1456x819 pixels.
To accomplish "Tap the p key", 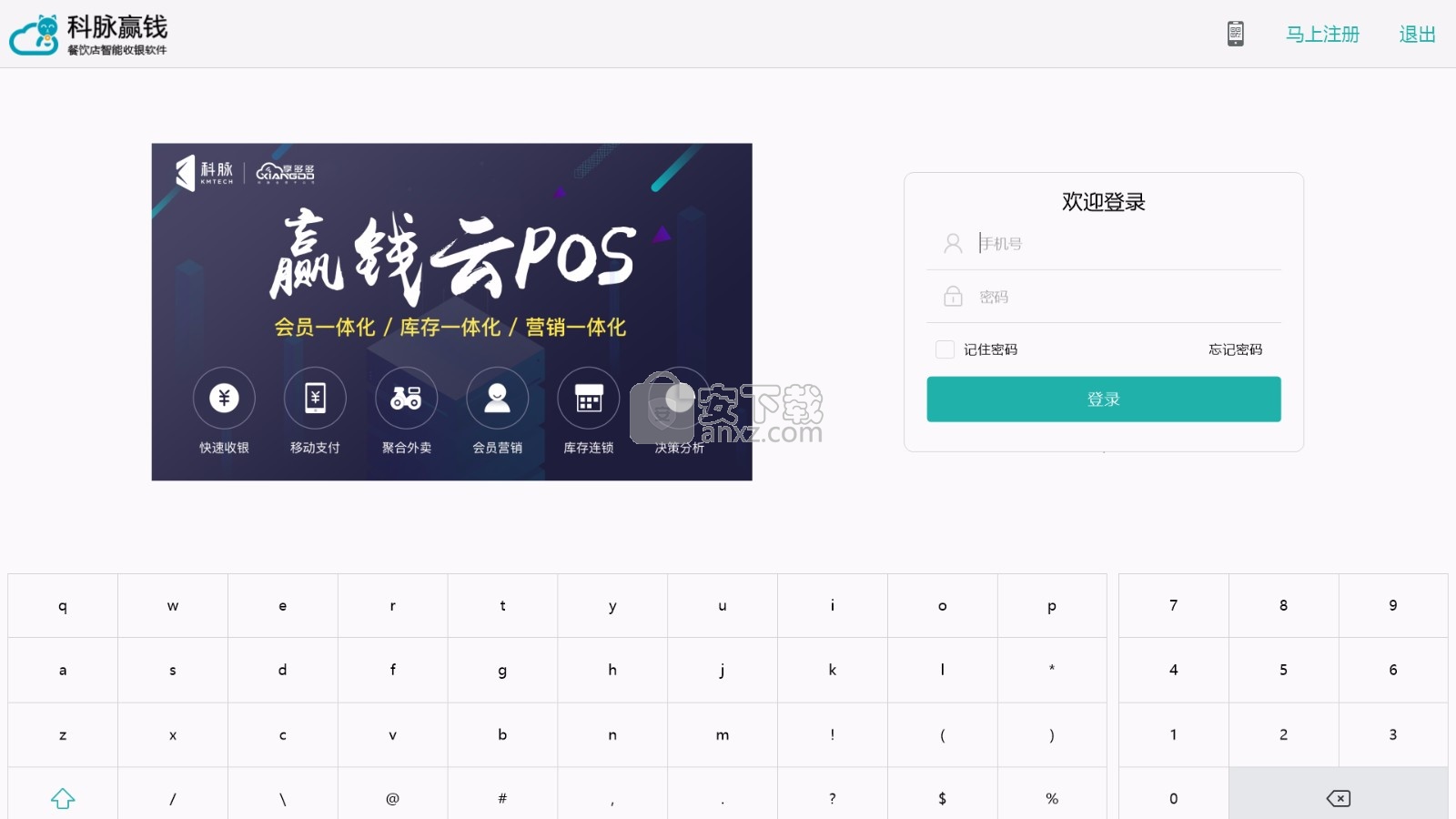I will click(1052, 606).
